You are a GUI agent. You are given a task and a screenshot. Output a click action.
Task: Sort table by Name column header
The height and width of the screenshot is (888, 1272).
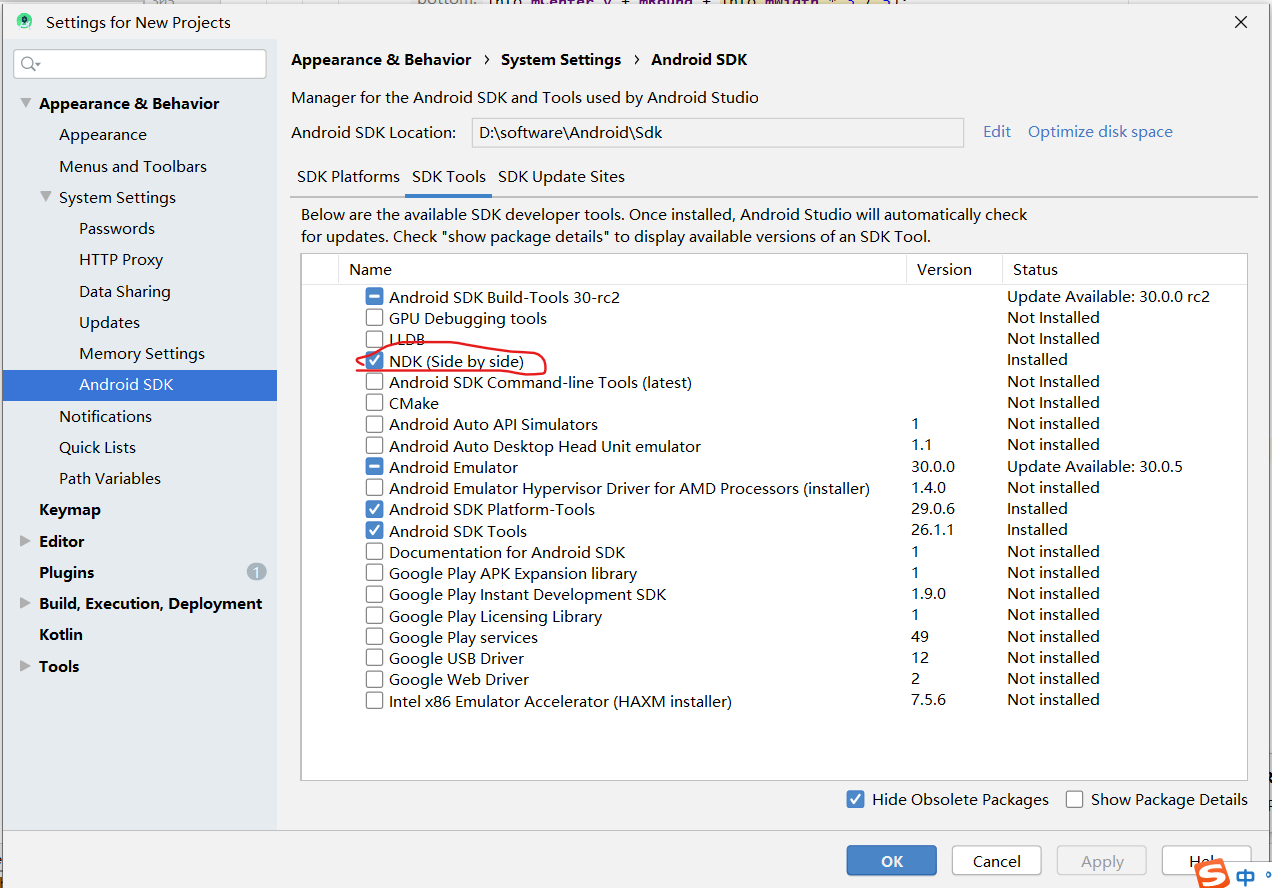tap(623, 269)
